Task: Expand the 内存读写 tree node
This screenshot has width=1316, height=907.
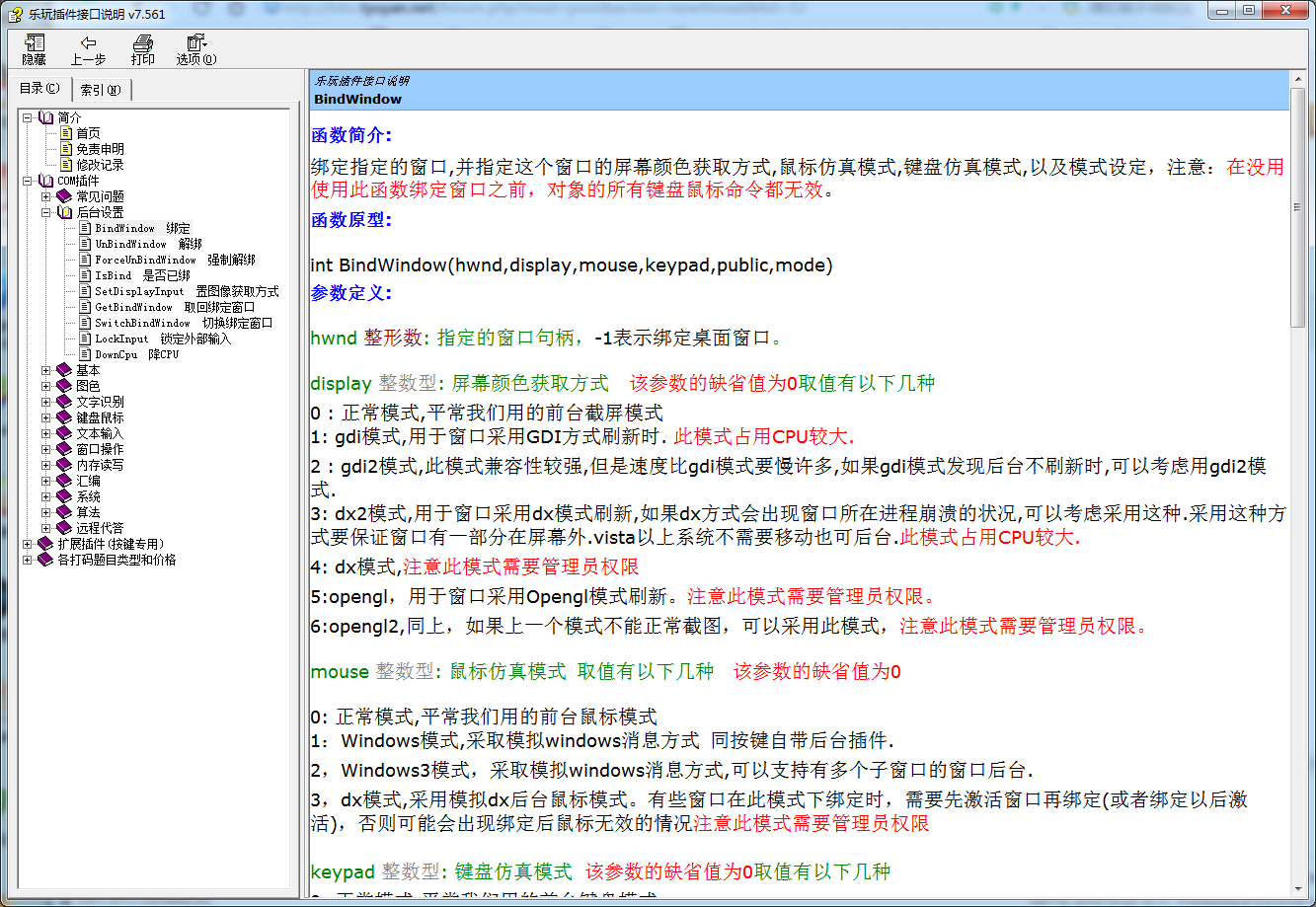Action: click(46, 465)
